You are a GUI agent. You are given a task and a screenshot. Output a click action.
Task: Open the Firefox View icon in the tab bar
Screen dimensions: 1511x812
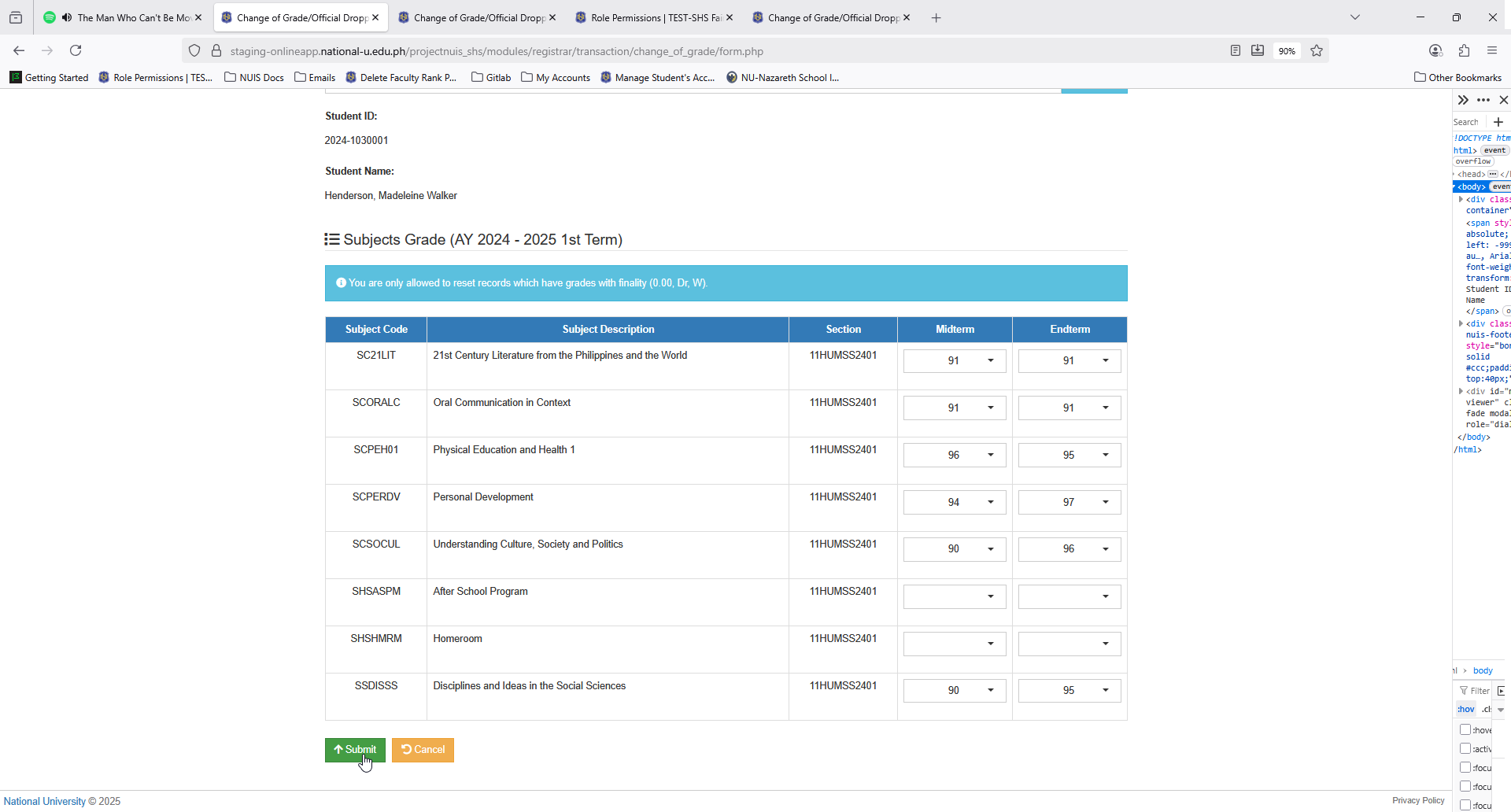click(16, 17)
